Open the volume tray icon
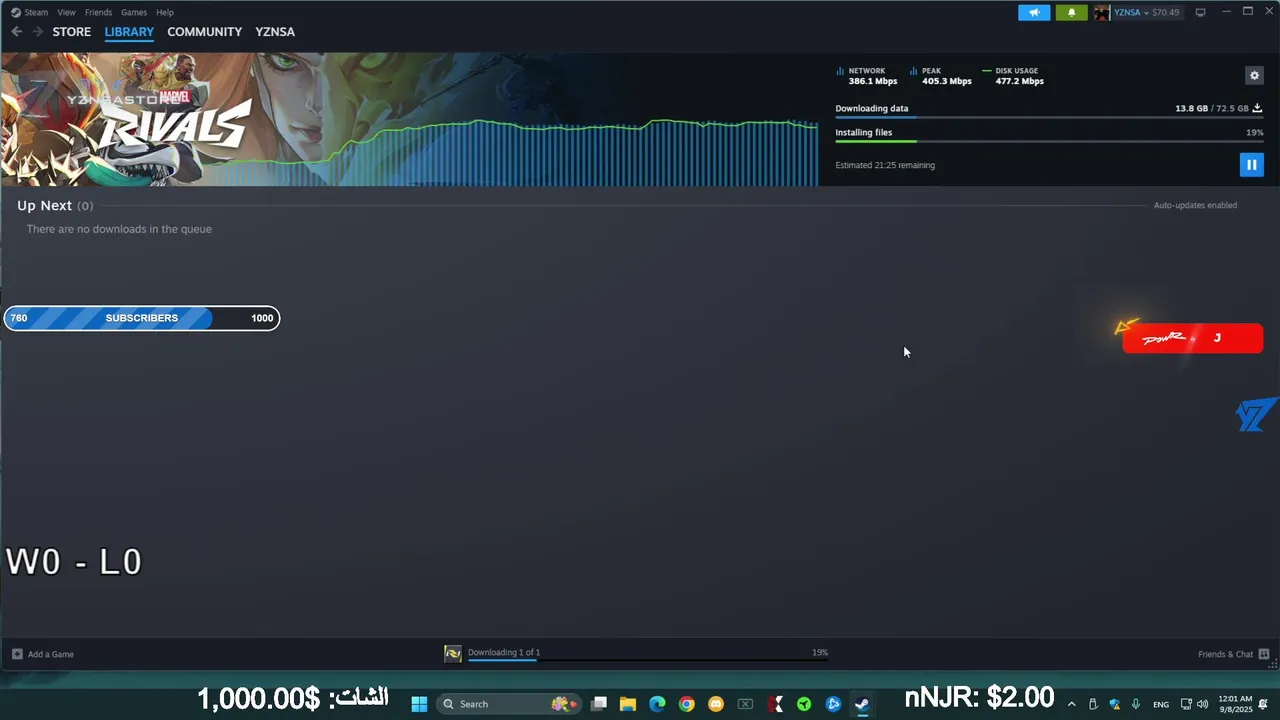 [x=1202, y=704]
